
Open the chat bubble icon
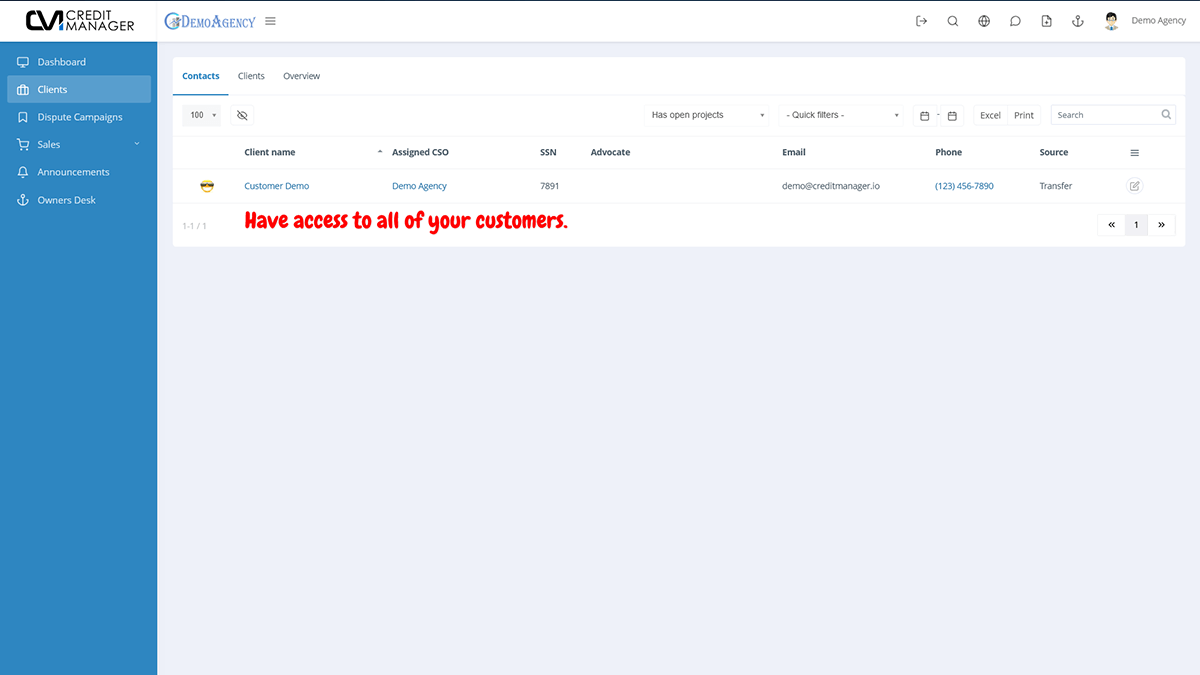[1015, 20]
